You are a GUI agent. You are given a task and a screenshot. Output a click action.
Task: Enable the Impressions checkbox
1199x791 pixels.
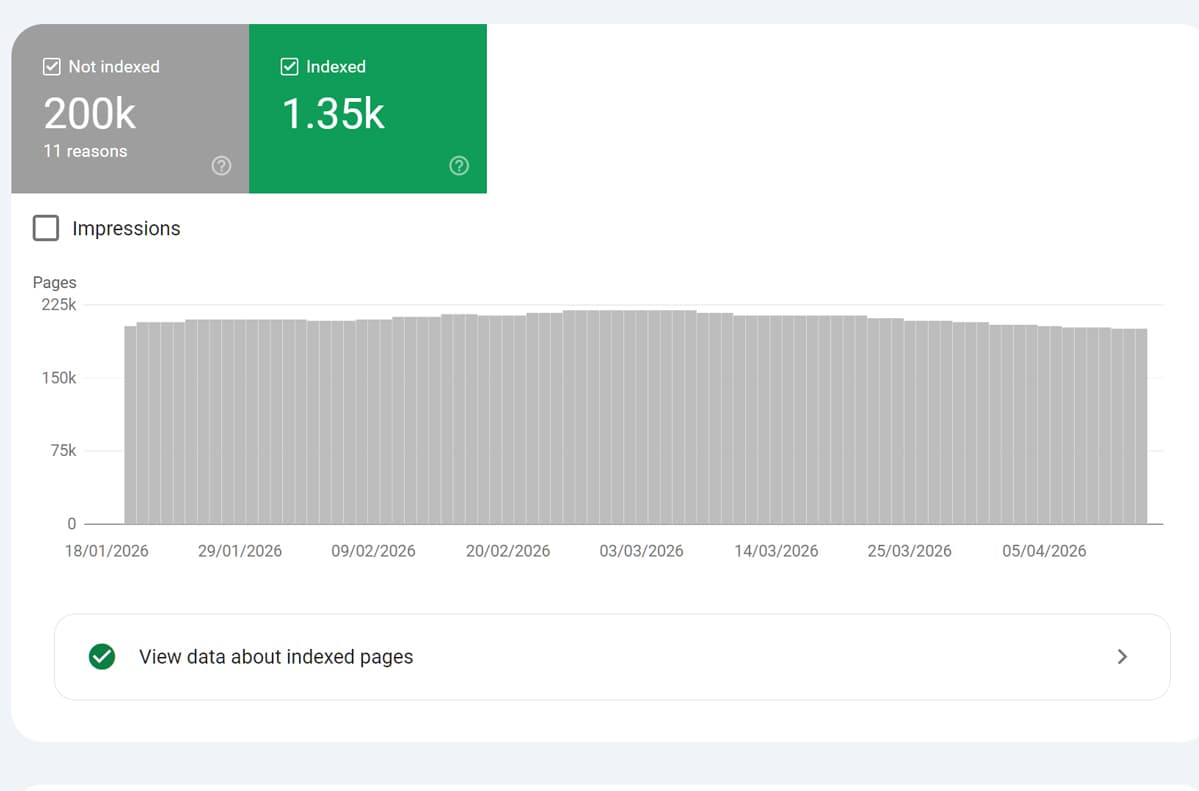pos(46,228)
